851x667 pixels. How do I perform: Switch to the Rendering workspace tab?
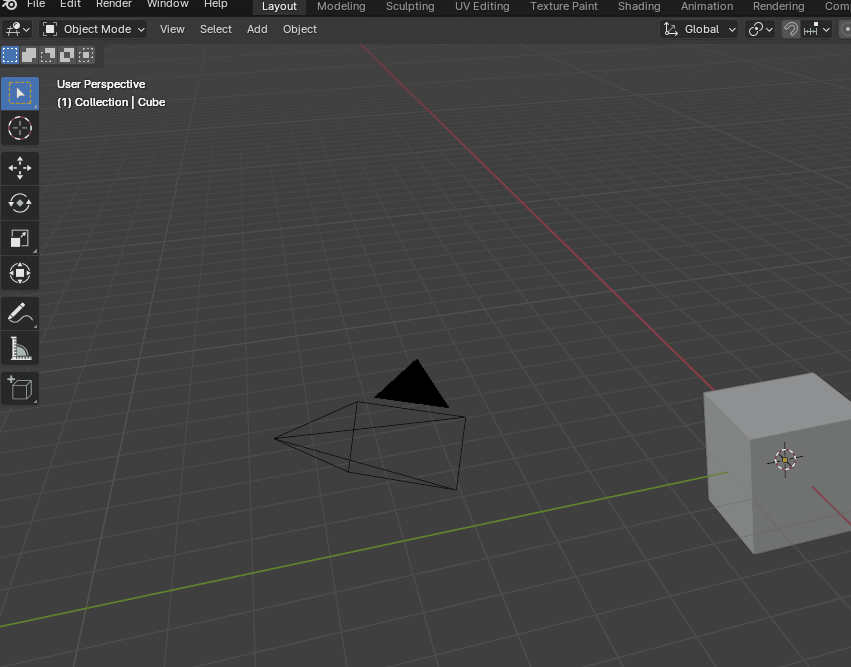[x=778, y=7]
